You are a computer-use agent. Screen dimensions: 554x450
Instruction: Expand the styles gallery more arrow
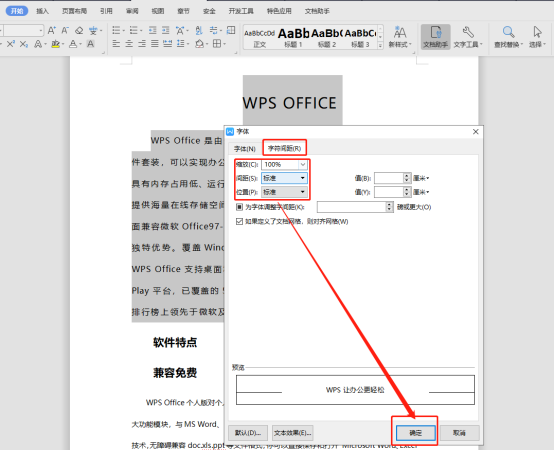tap(380, 45)
